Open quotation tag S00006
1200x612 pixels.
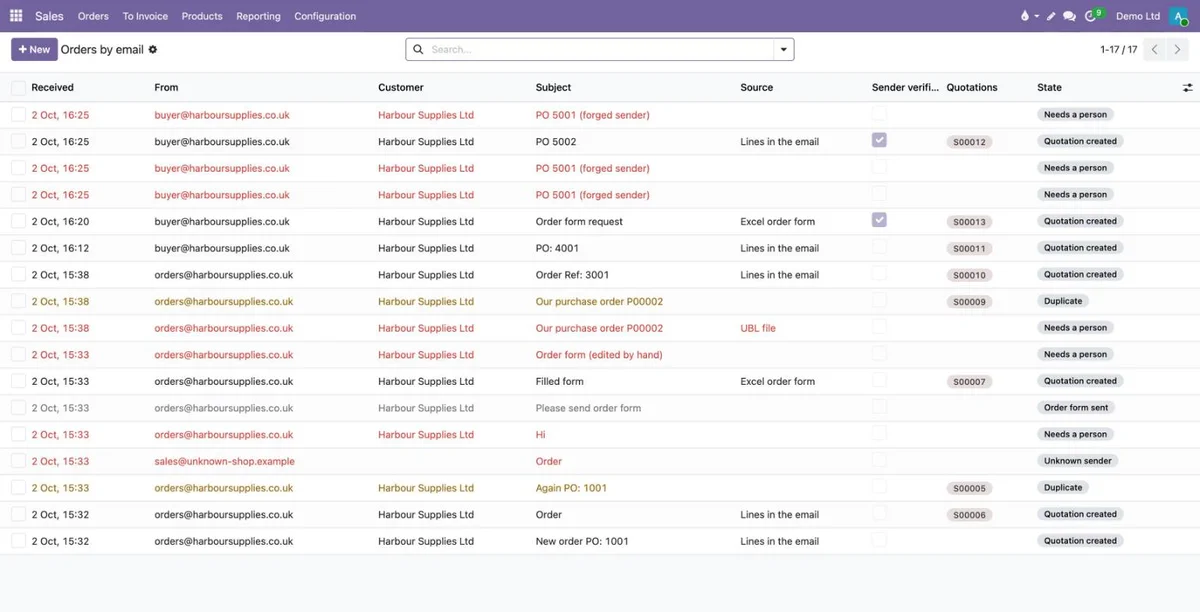tap(969, 515)
